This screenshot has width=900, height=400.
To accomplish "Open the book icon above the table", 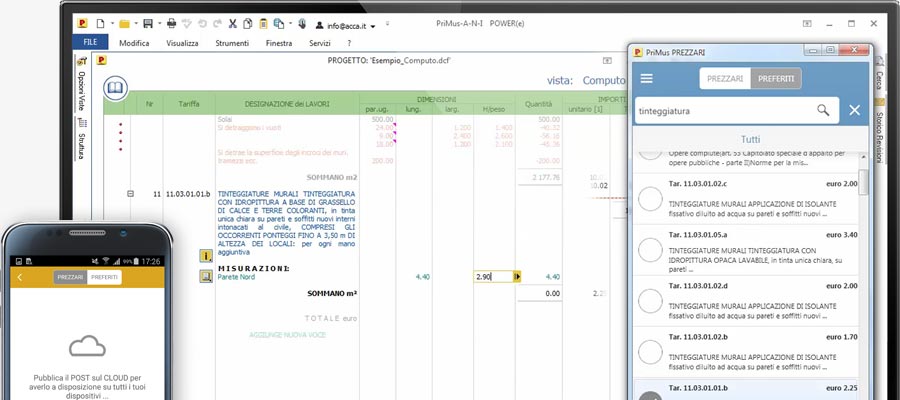I will pos(115,88).
